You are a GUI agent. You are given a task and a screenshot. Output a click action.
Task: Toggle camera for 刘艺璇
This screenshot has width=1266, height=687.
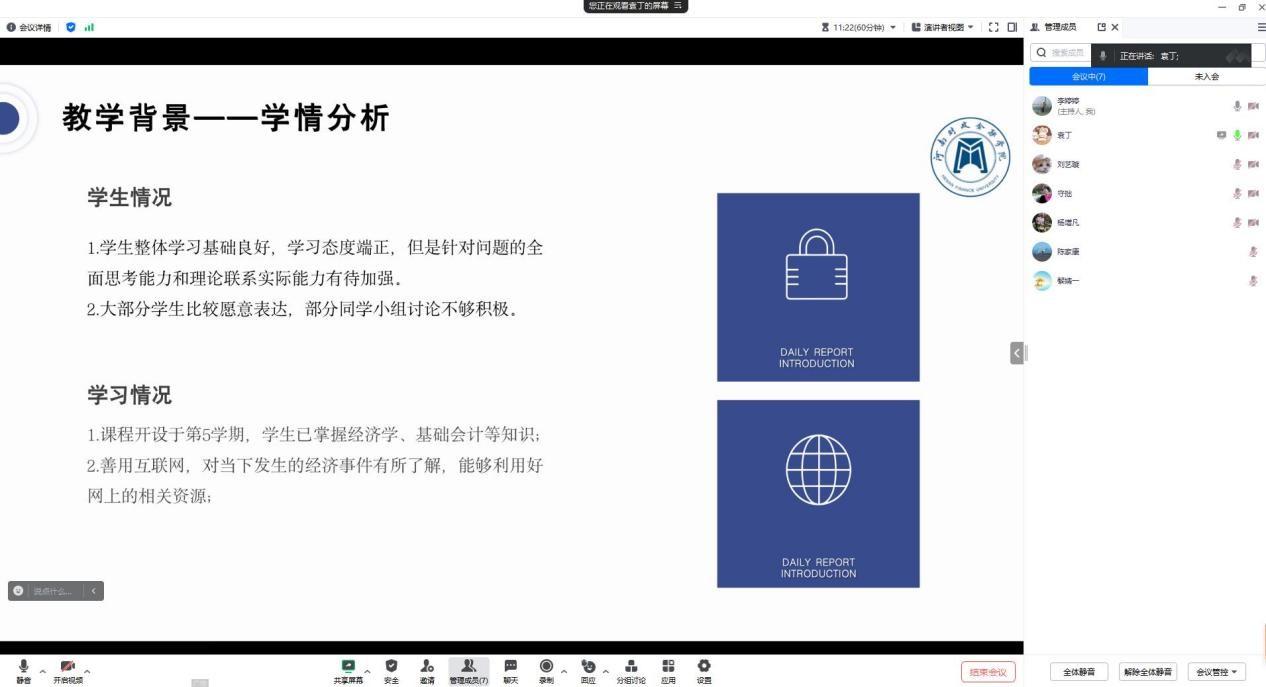(x=1253, y=164)
